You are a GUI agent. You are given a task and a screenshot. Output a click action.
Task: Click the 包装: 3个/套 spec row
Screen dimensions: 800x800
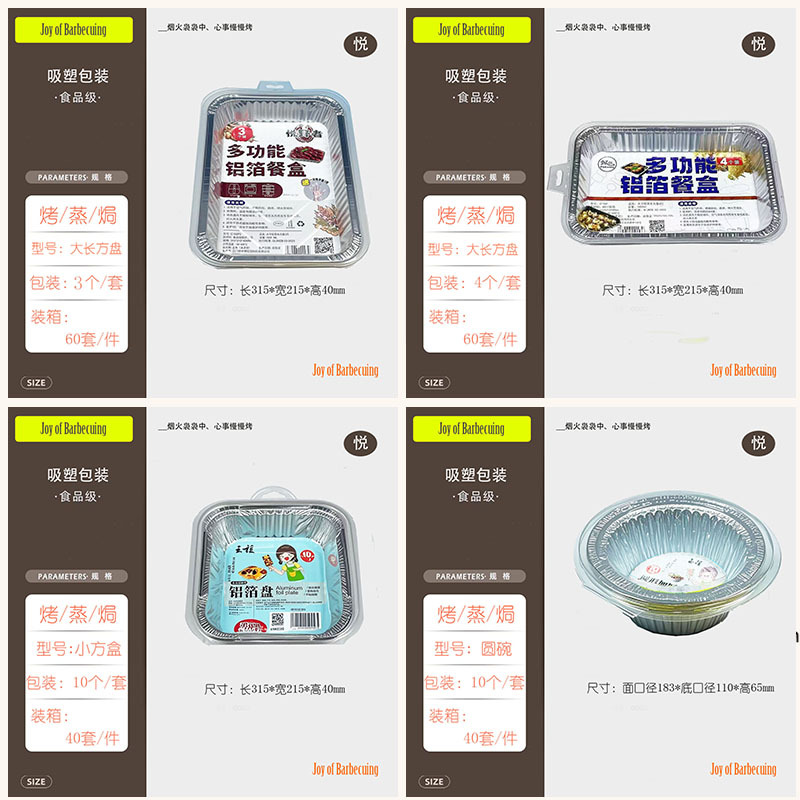point(77,283)
